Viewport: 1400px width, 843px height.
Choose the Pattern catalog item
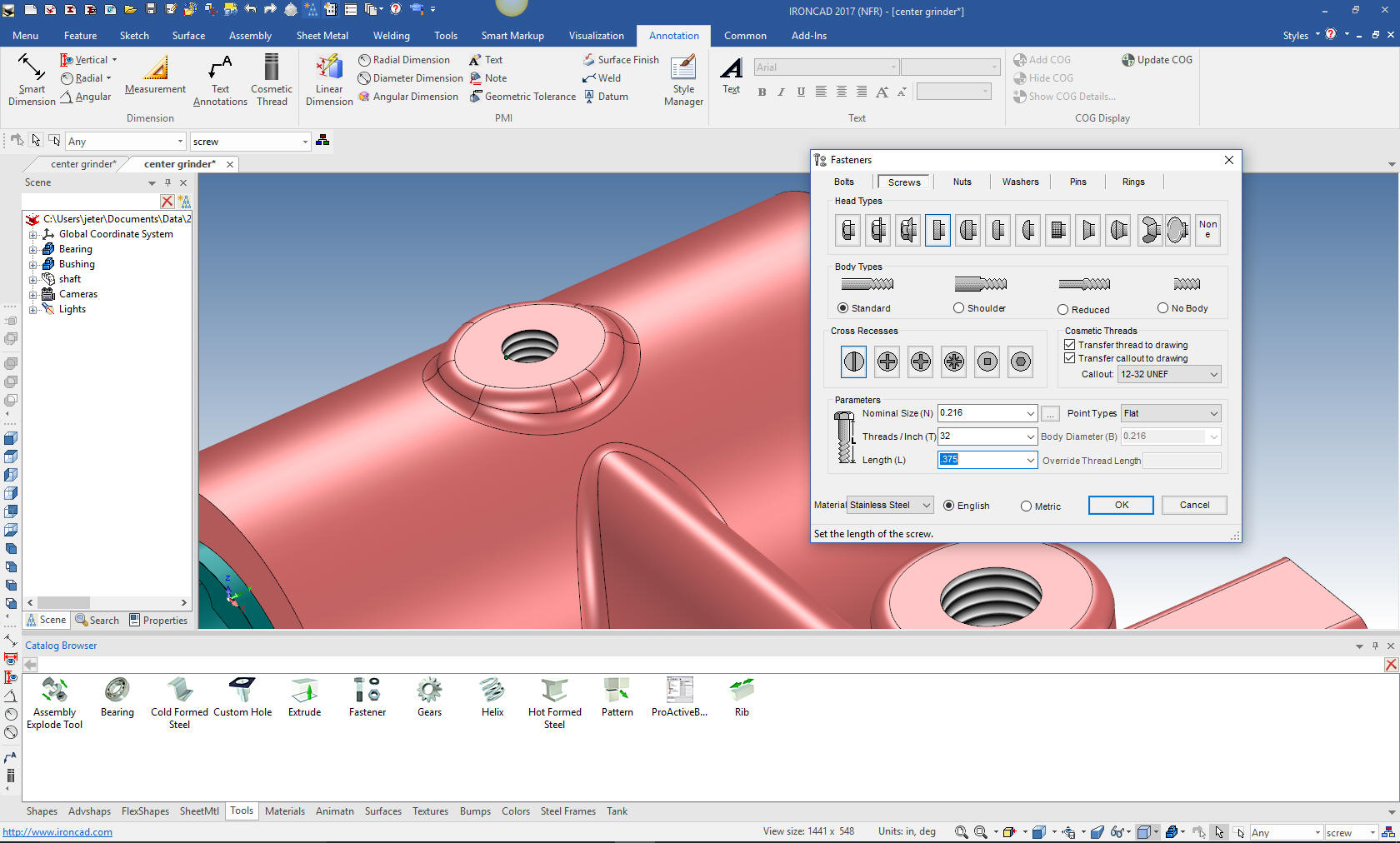(x=617, y=696)
